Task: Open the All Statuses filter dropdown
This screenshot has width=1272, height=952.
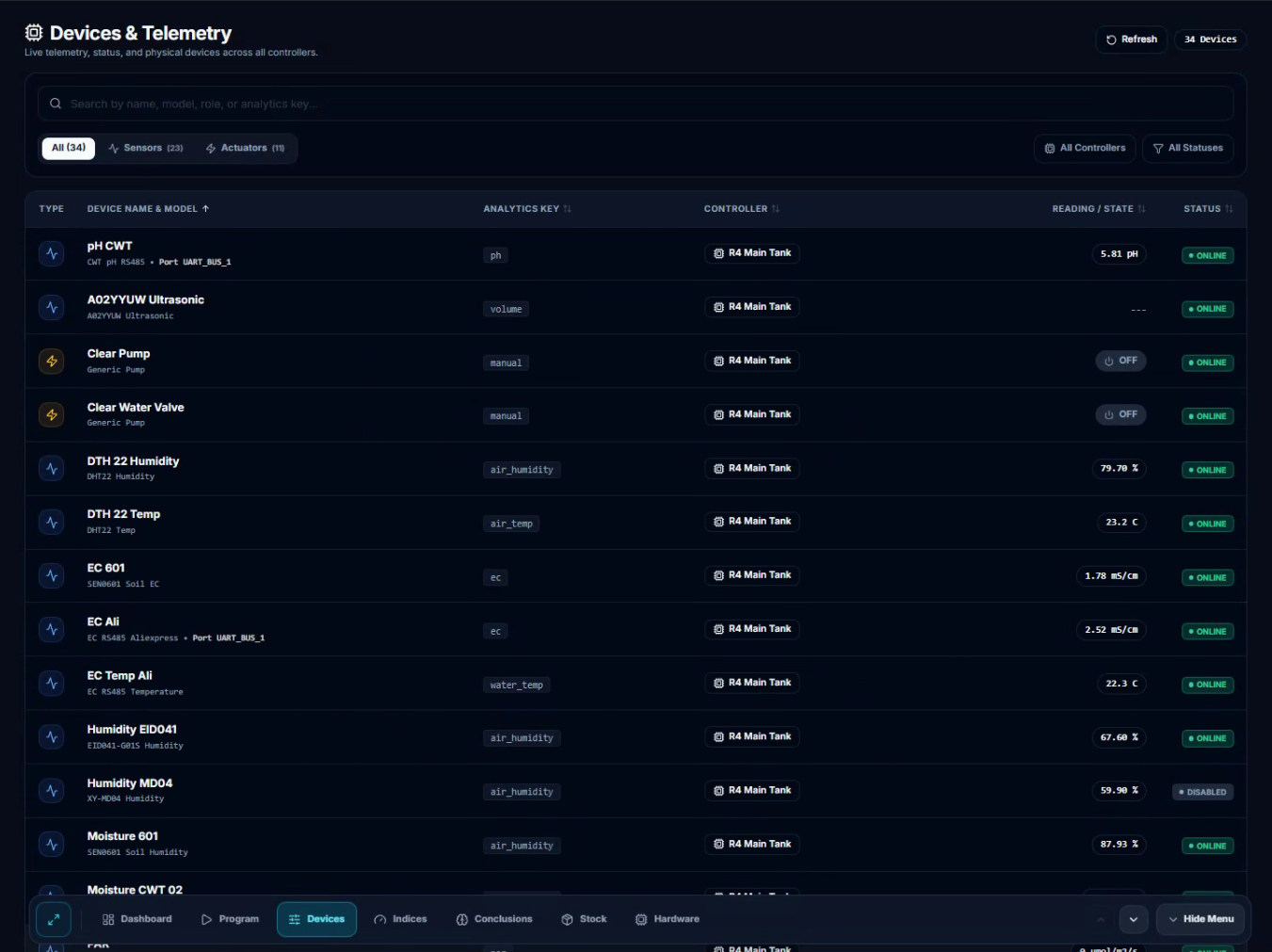Action: (x=1188, y=148)
